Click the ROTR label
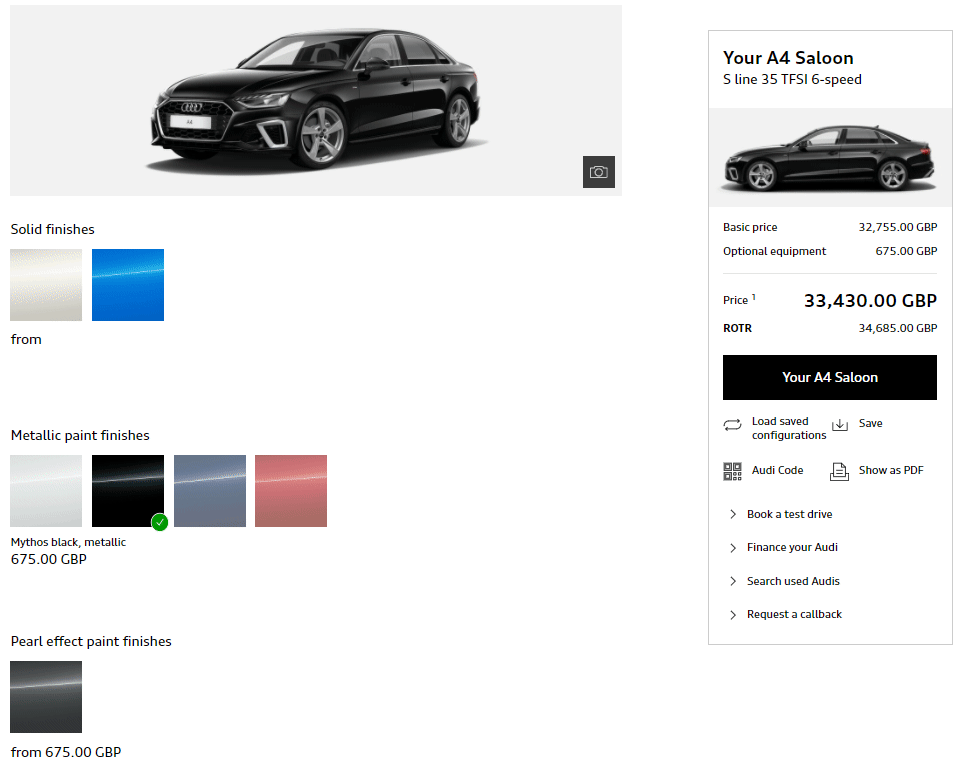 pyautogui.click(x=737, y=328)
